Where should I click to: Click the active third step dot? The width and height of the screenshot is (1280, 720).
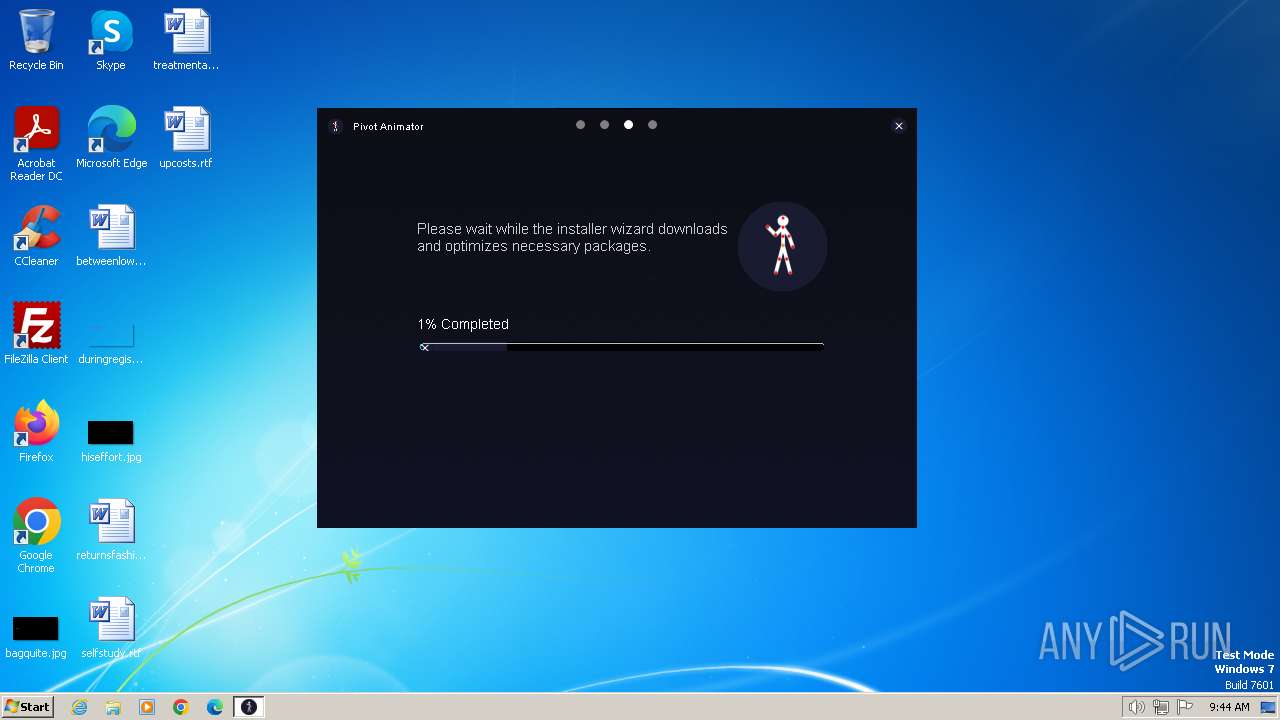click(x=628, y=125)
